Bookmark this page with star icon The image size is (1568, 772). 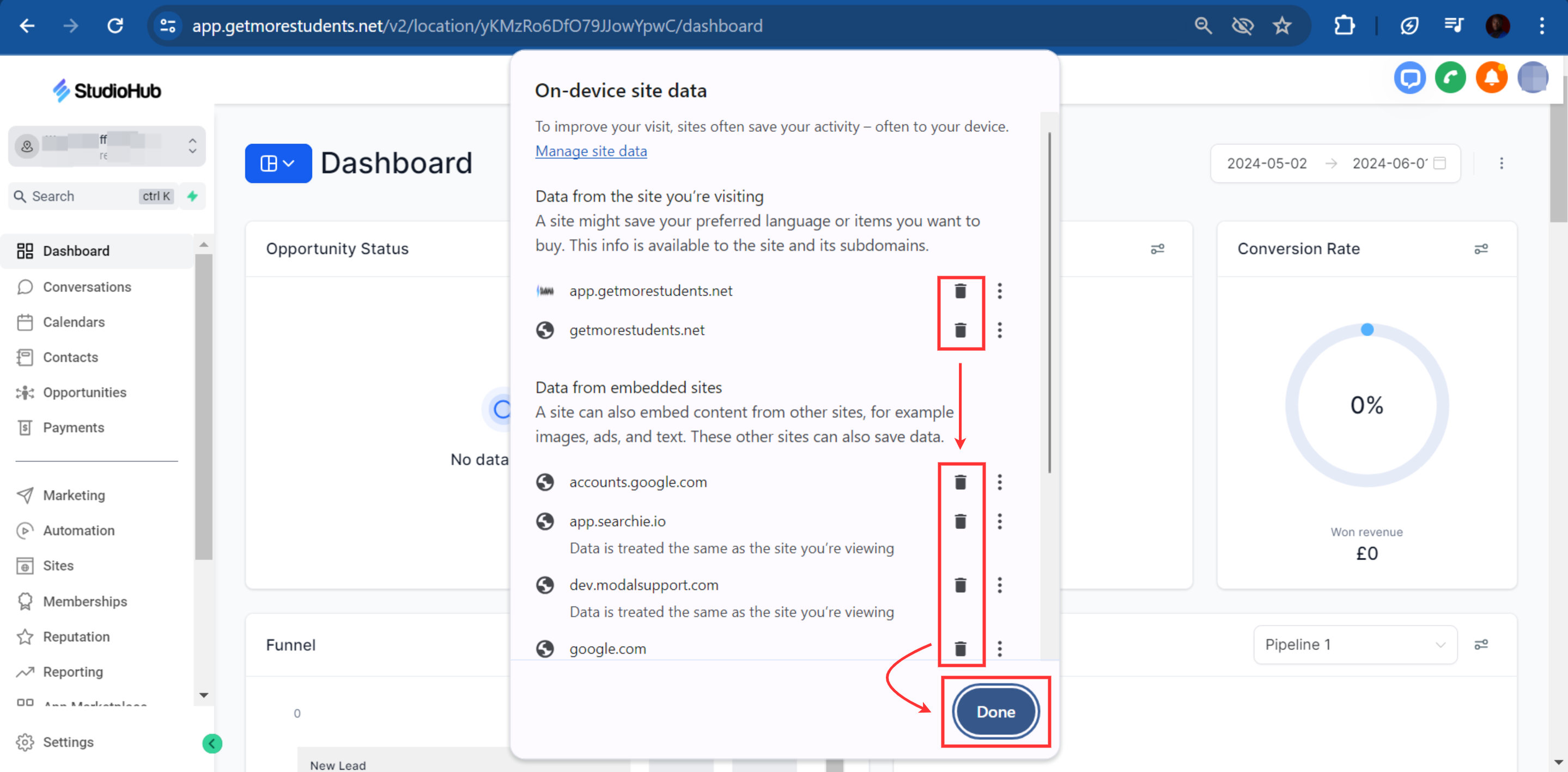[1282, 26]
